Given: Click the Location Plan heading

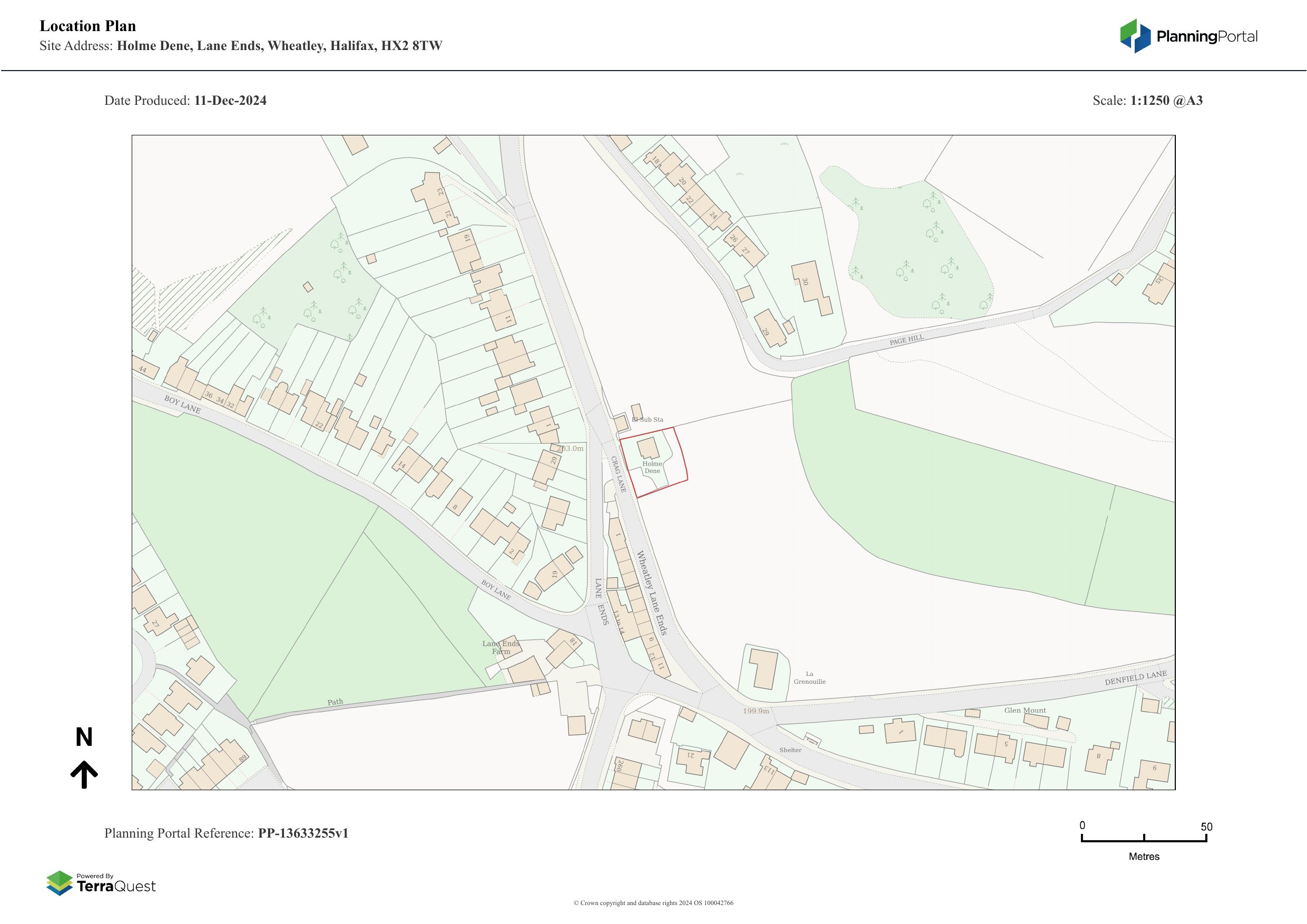Looking at the screenshot, I should (x=87, y=26).
